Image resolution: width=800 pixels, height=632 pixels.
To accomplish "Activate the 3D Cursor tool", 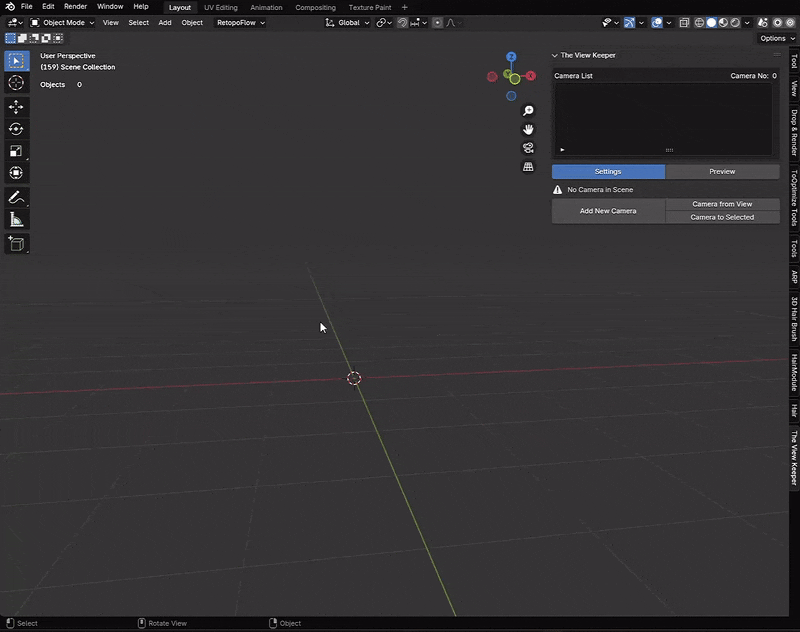I will 16,83.
